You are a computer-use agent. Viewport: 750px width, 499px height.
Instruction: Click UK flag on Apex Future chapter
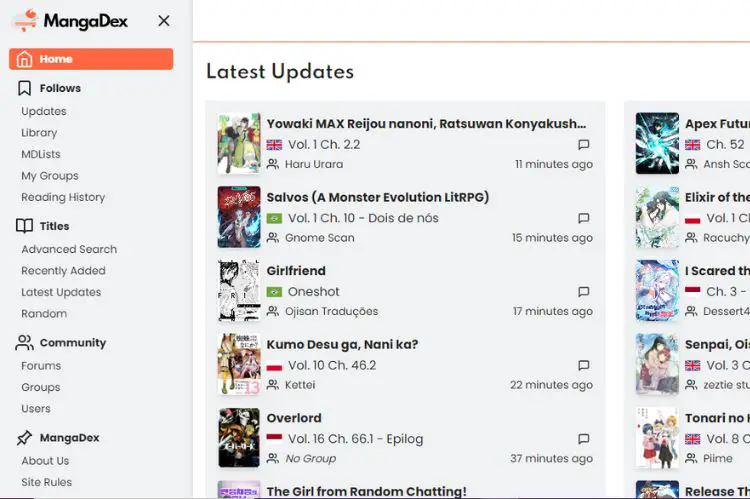click(693, 144)
